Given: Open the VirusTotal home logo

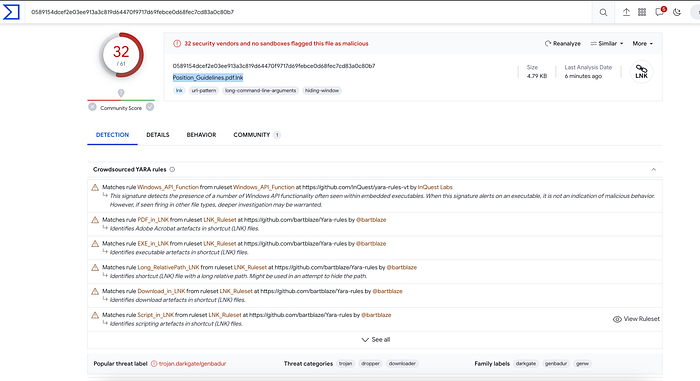Looking at the screenshot, I should coord(11,12).
